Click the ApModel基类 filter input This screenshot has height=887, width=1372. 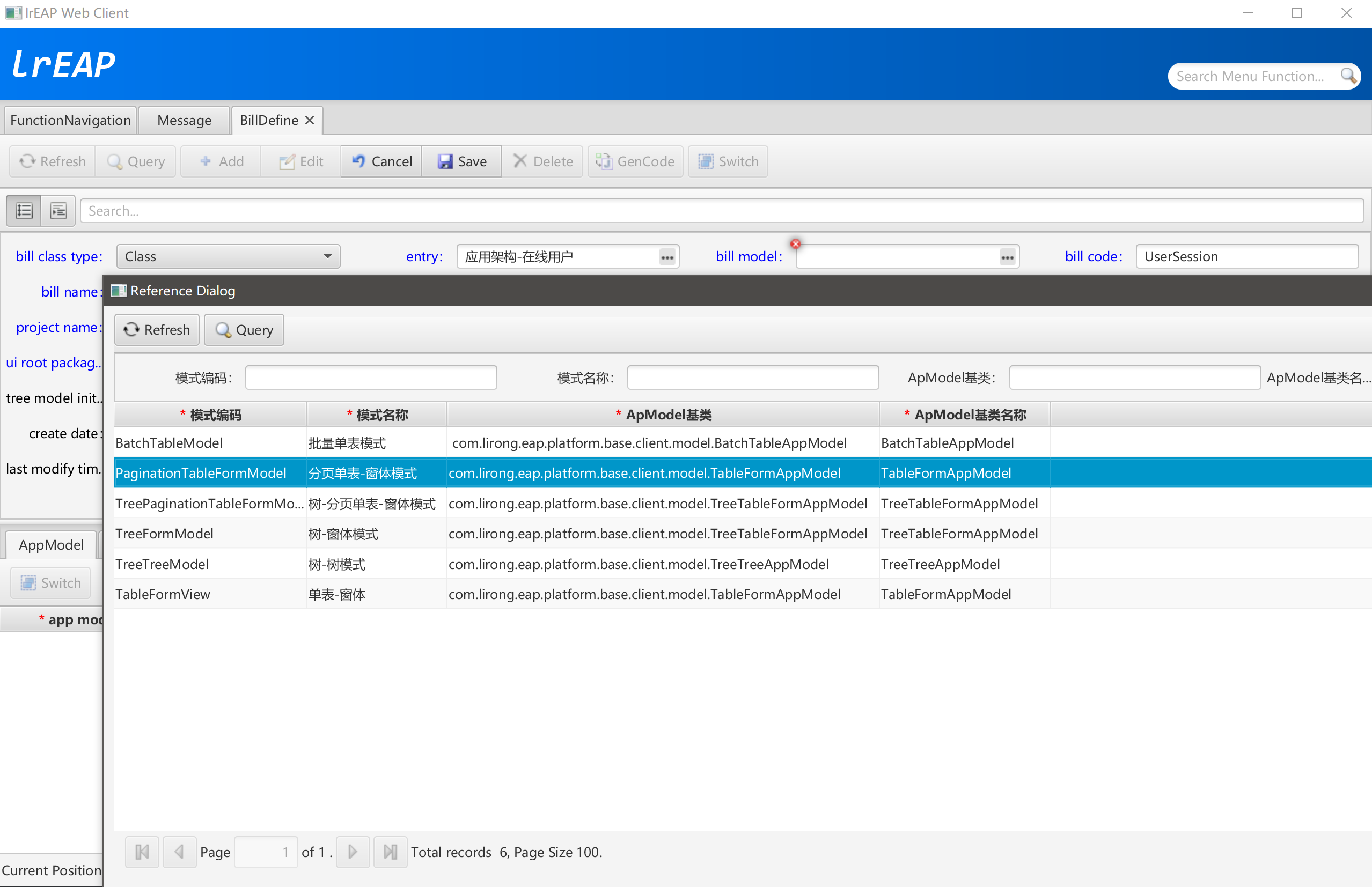tap(1135, 377)
